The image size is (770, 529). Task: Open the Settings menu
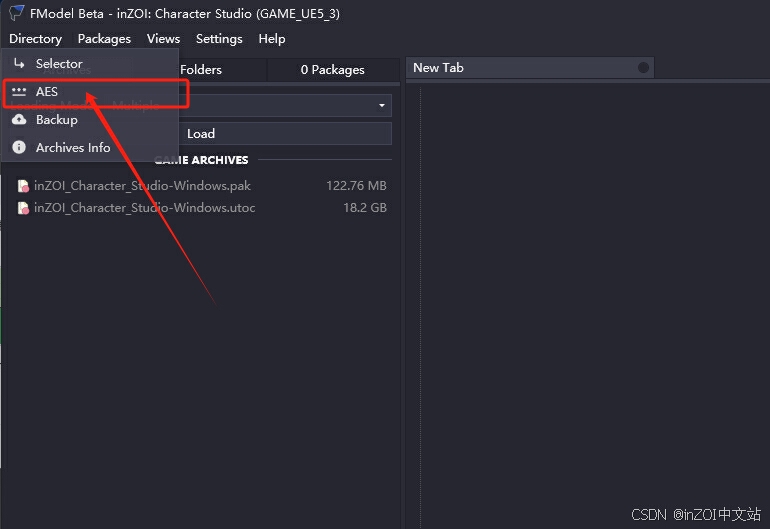click(x=219, y=39)
